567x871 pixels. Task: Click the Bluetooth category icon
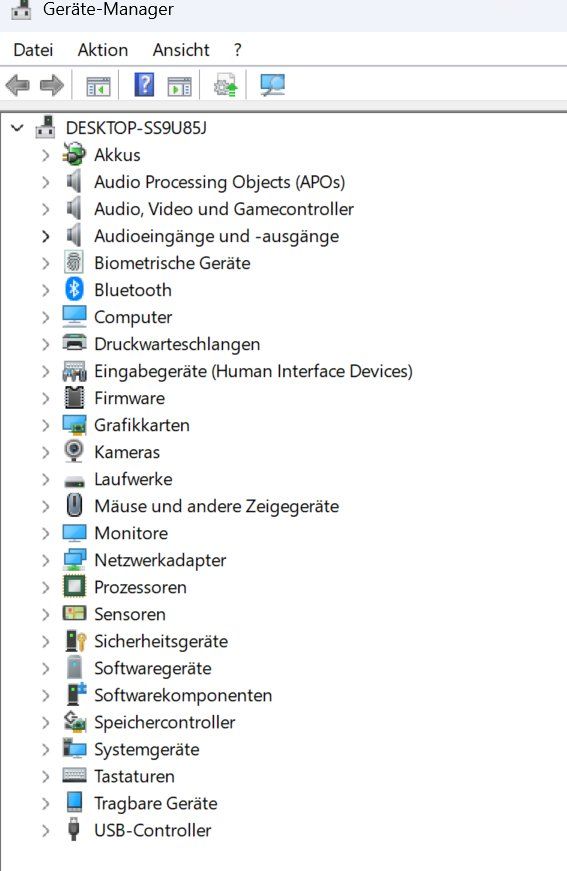click(74, 289)
